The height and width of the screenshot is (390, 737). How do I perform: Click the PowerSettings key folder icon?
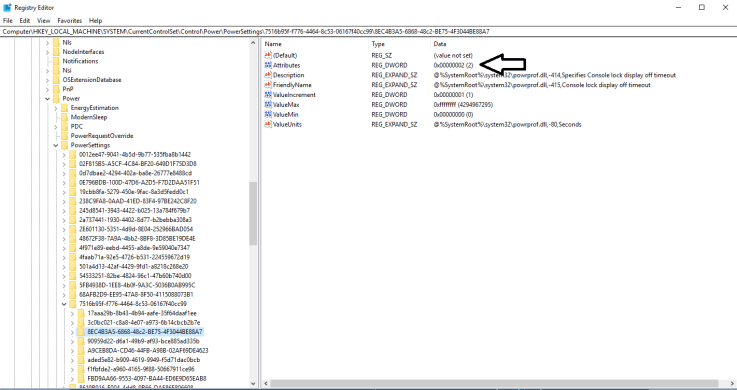[64, 145]
